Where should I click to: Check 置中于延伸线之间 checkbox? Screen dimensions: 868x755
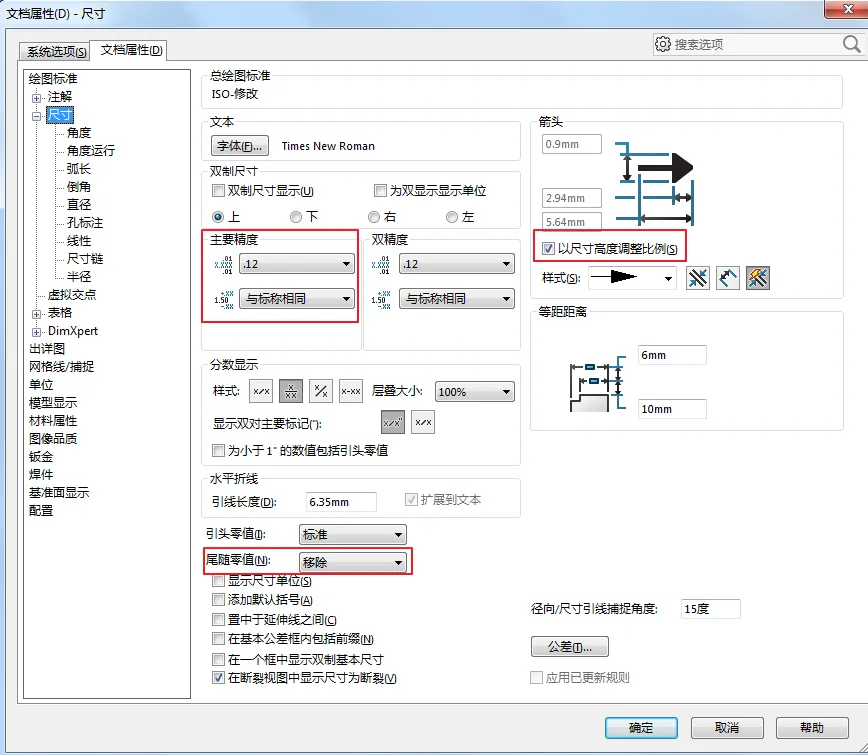219,619
